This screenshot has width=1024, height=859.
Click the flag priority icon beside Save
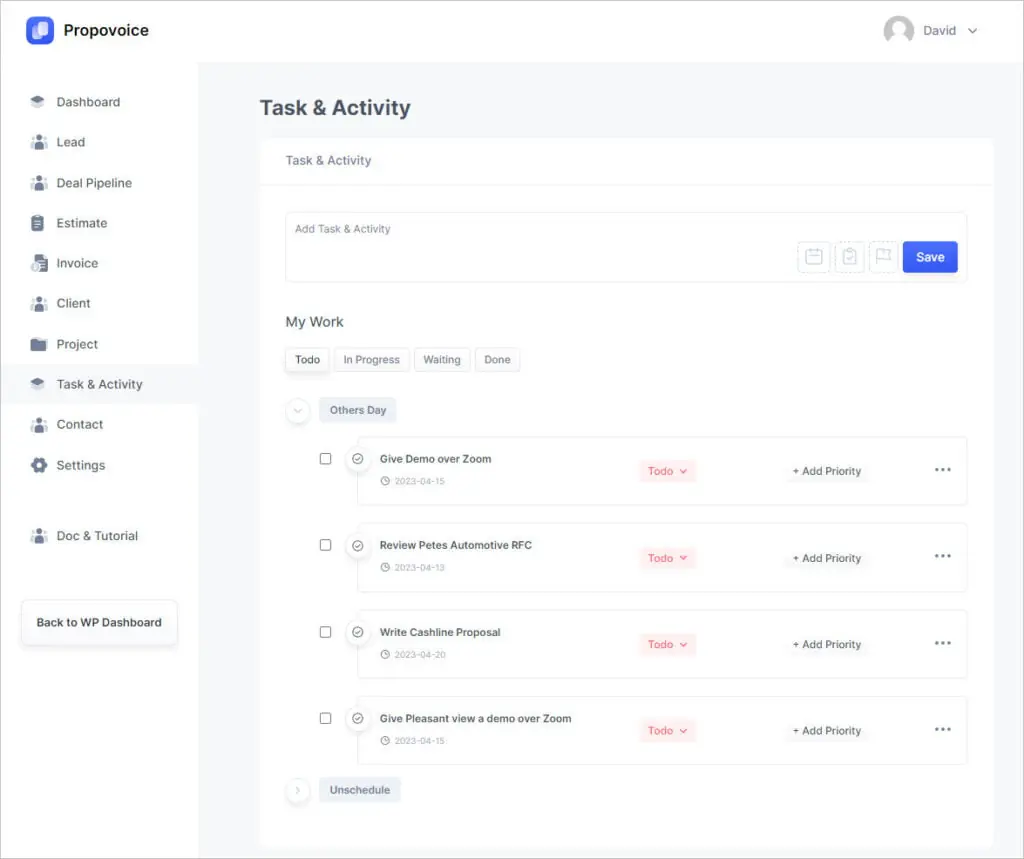click(883, 257)
